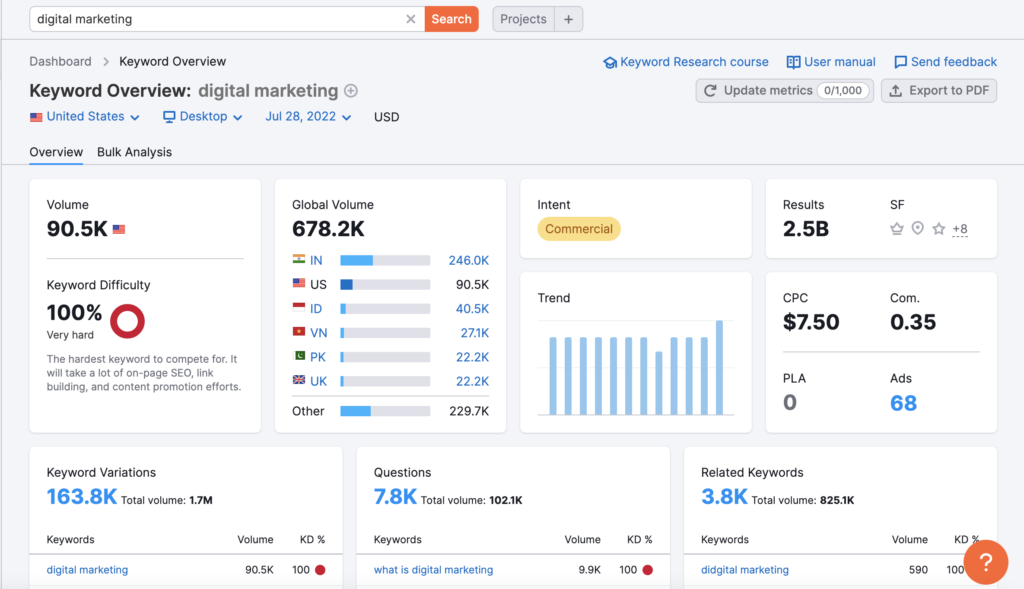Viewport: 1024px width, 589px height.
Task: Click the monitor icon beside Desktop
Action: pos(169,117)
